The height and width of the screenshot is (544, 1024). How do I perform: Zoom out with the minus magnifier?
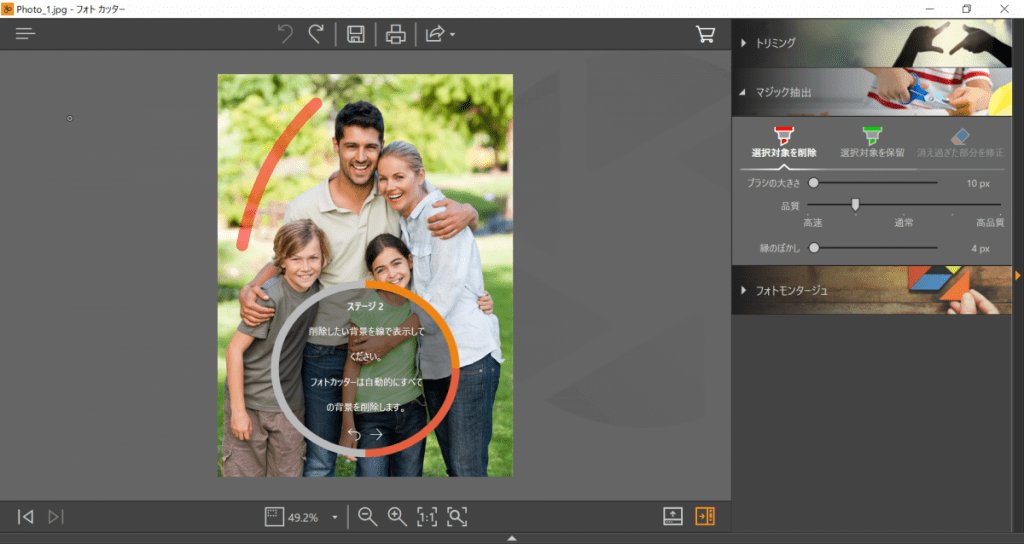[367, 516]
